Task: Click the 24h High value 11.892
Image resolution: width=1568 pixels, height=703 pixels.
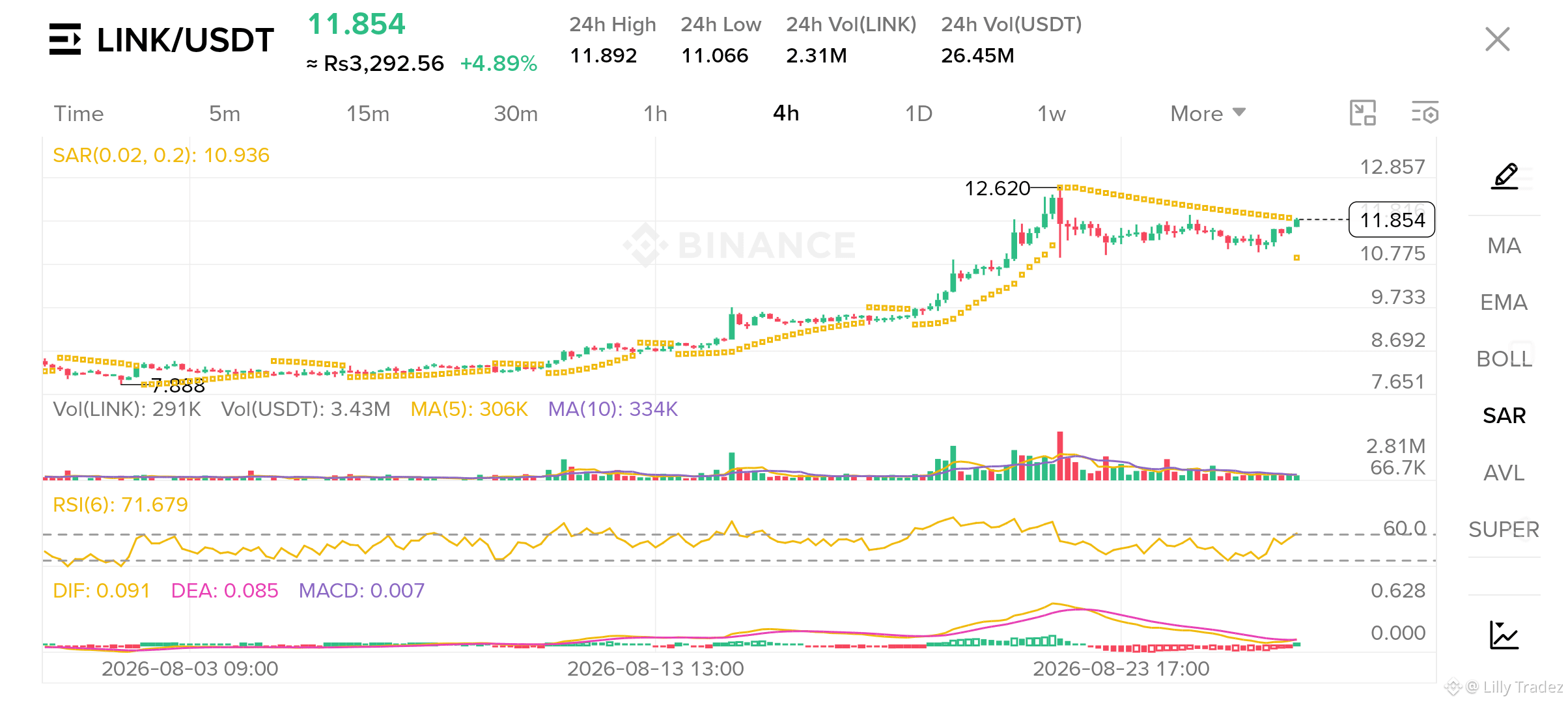Action: pyautogui.click(x=604, y=55)
